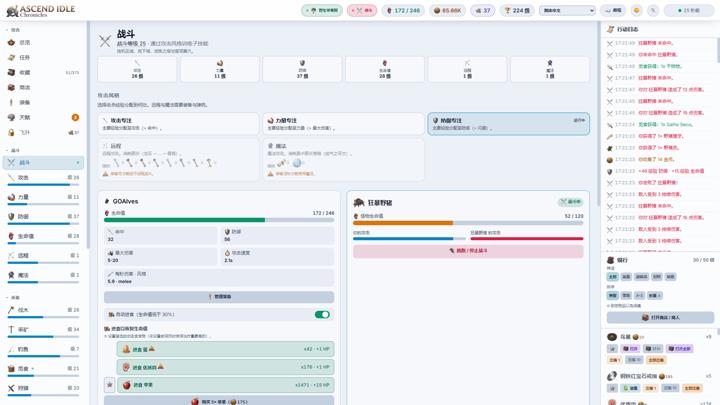
Task: Click the 狂暴野猪 enemy name
Action: [x=380, y=202]
